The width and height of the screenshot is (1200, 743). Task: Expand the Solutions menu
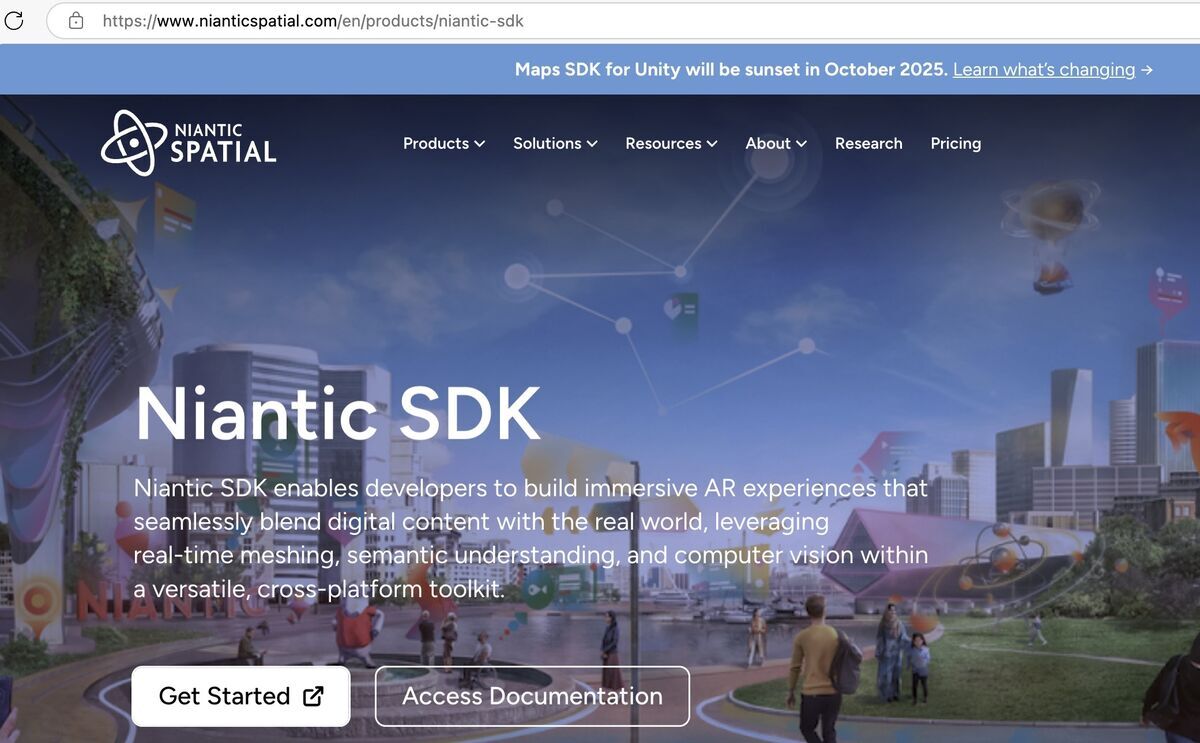[555, 143]
